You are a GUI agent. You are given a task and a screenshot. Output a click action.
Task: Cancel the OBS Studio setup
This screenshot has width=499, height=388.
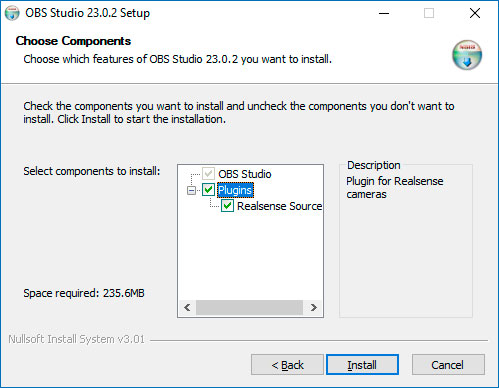tap(448, 365)
